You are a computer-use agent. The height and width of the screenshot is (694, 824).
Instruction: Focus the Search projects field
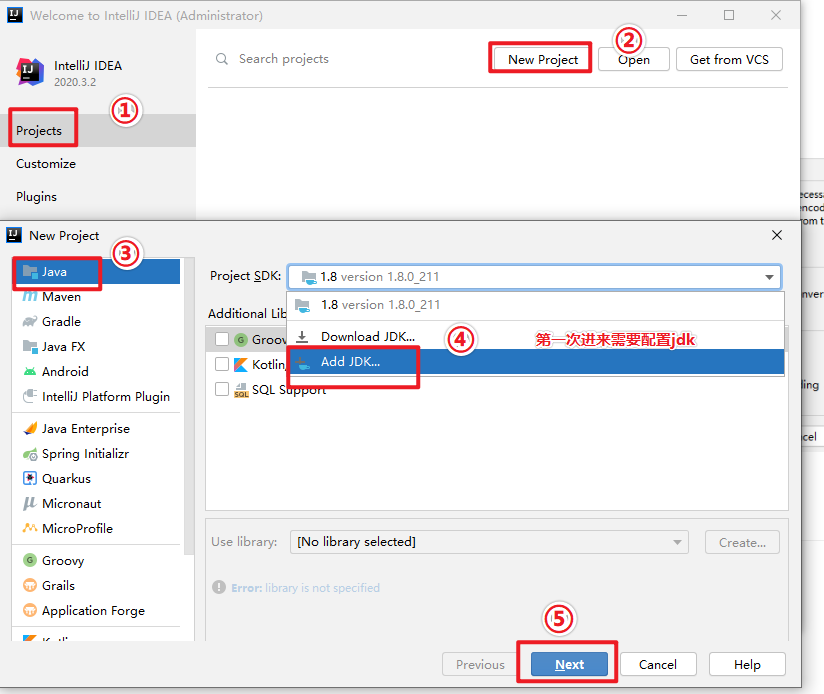(284, 59)
